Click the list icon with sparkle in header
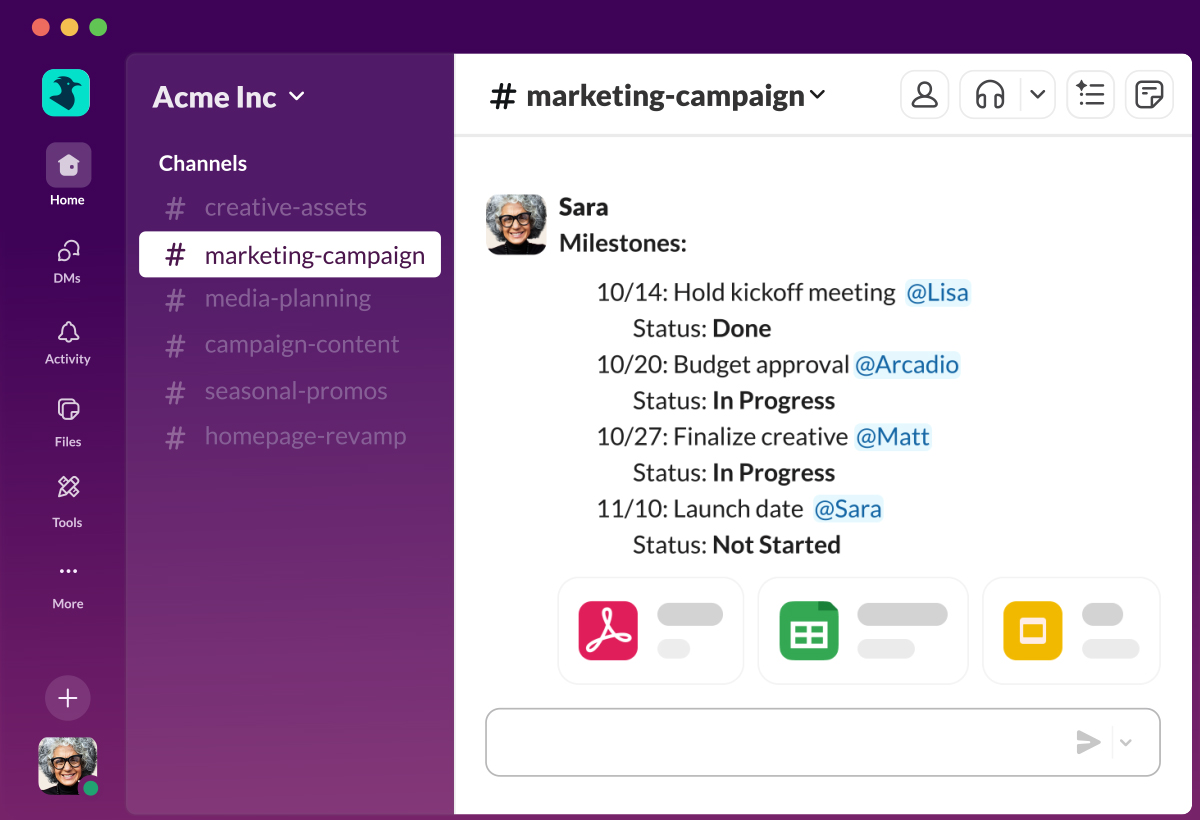Viewport: 1200px width, 820px height. point(1090,95)
